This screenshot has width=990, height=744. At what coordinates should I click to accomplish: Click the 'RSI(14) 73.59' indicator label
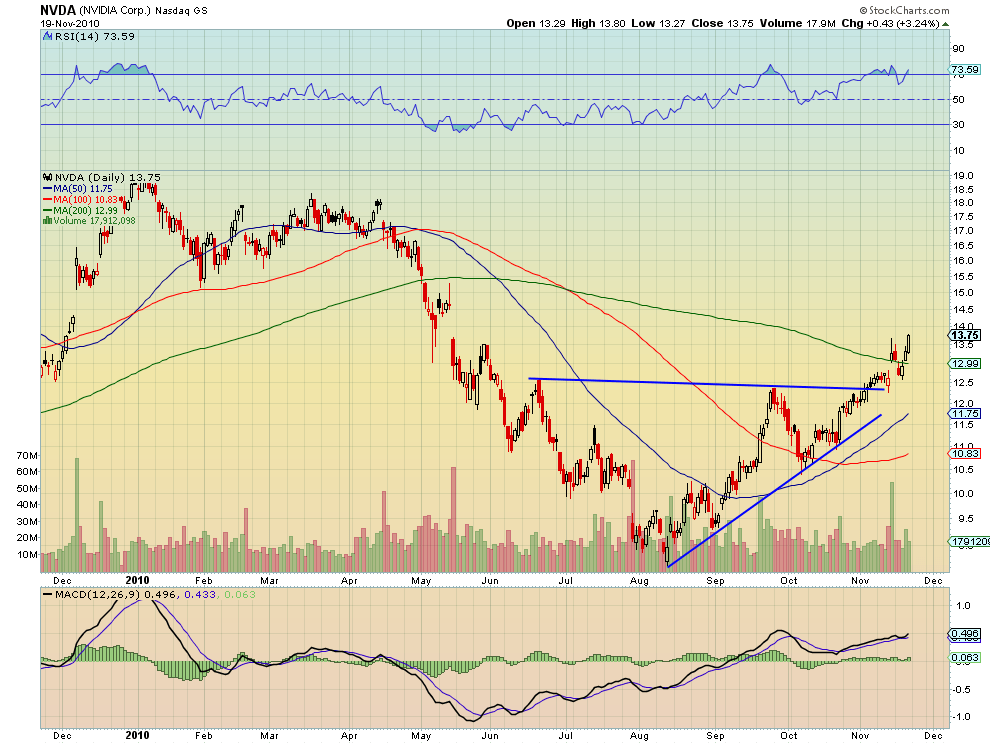click(95, 37)
